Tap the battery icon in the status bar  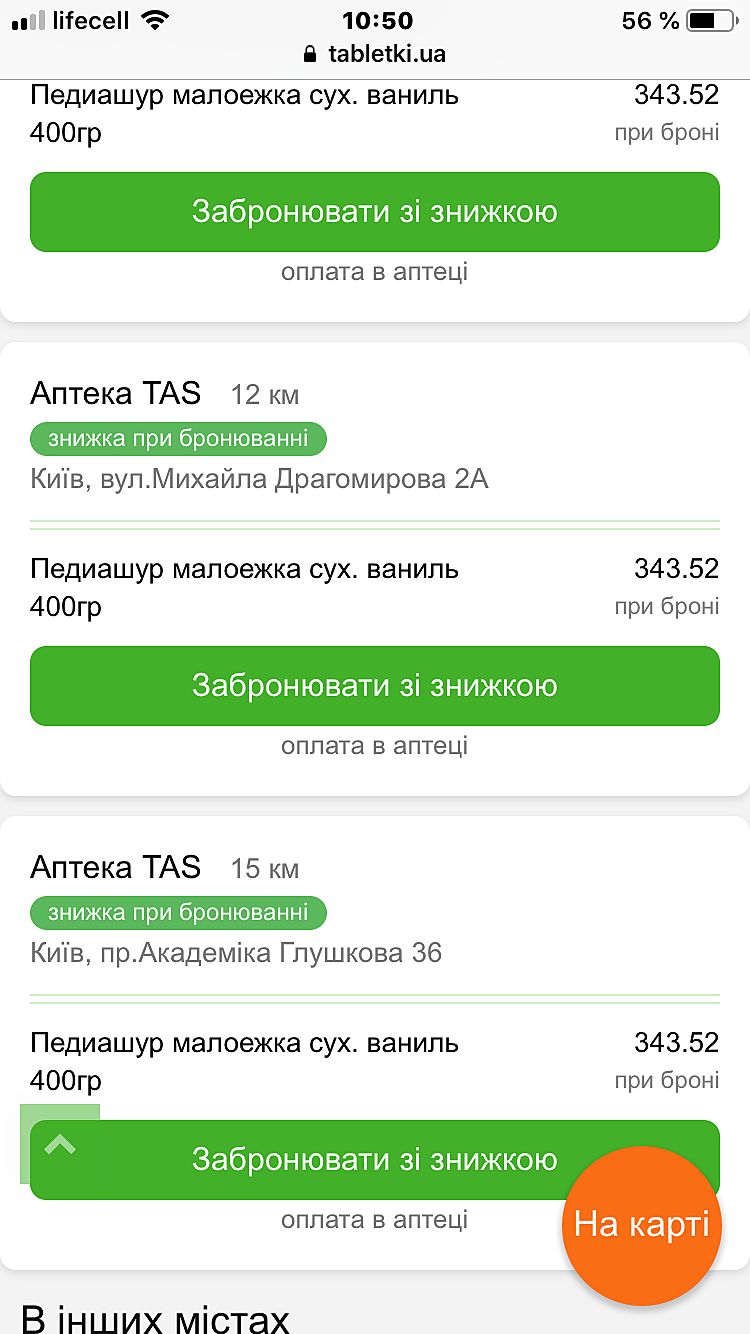tap(711, 20)
